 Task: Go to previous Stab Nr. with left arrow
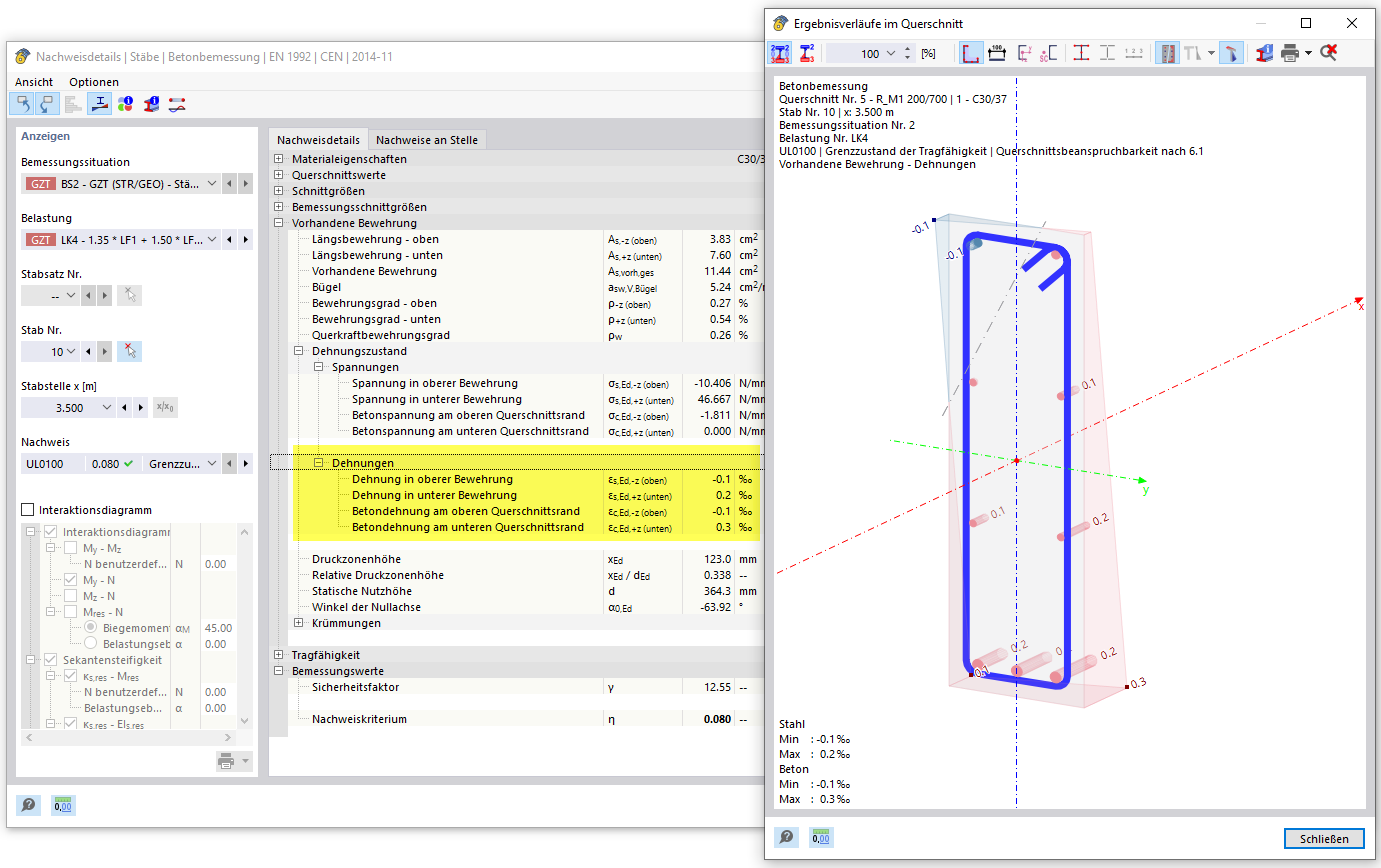point(87,352)
